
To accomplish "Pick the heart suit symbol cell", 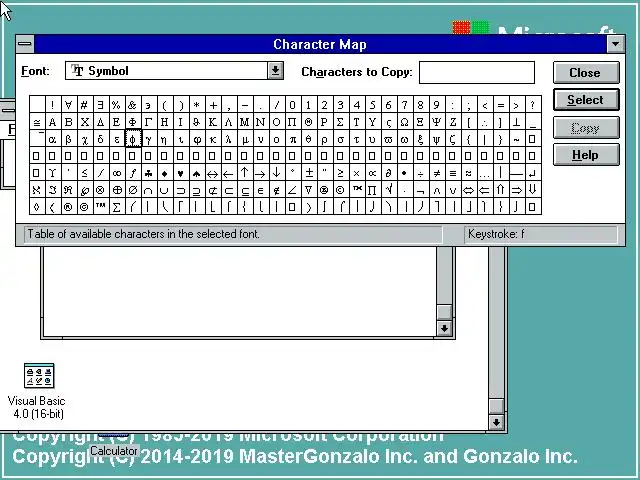I will 180,173.
